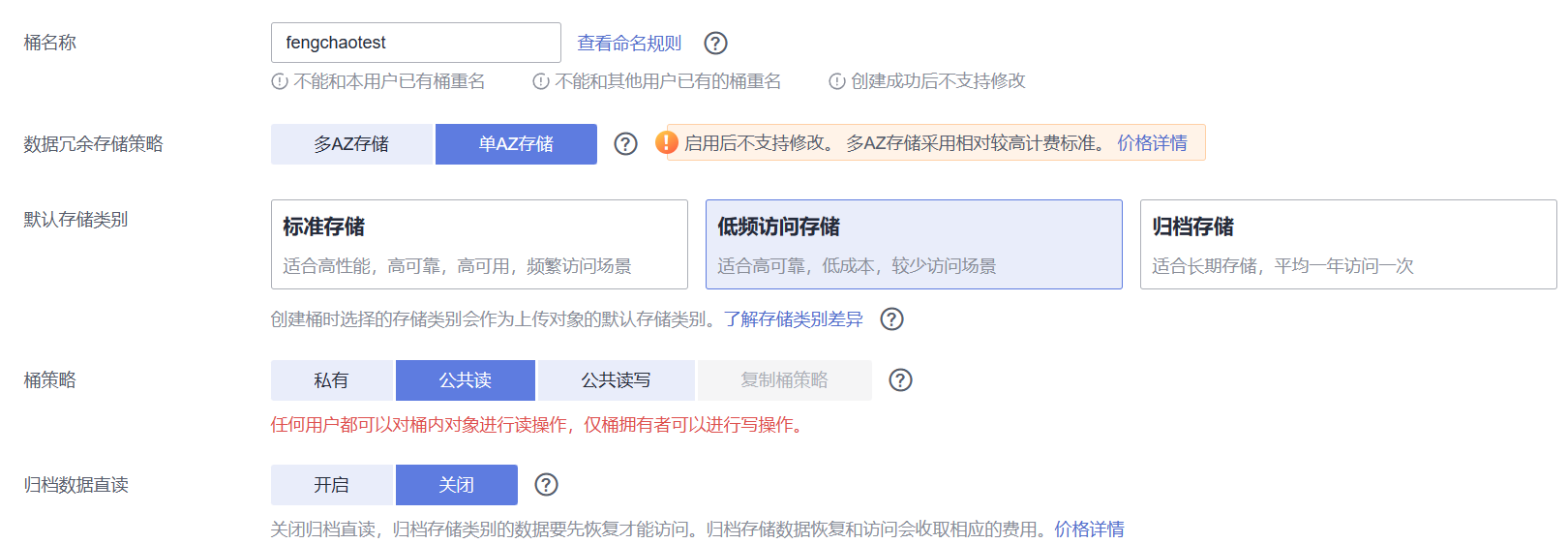Choose 标准存储 storage class card

coord(479,244)
